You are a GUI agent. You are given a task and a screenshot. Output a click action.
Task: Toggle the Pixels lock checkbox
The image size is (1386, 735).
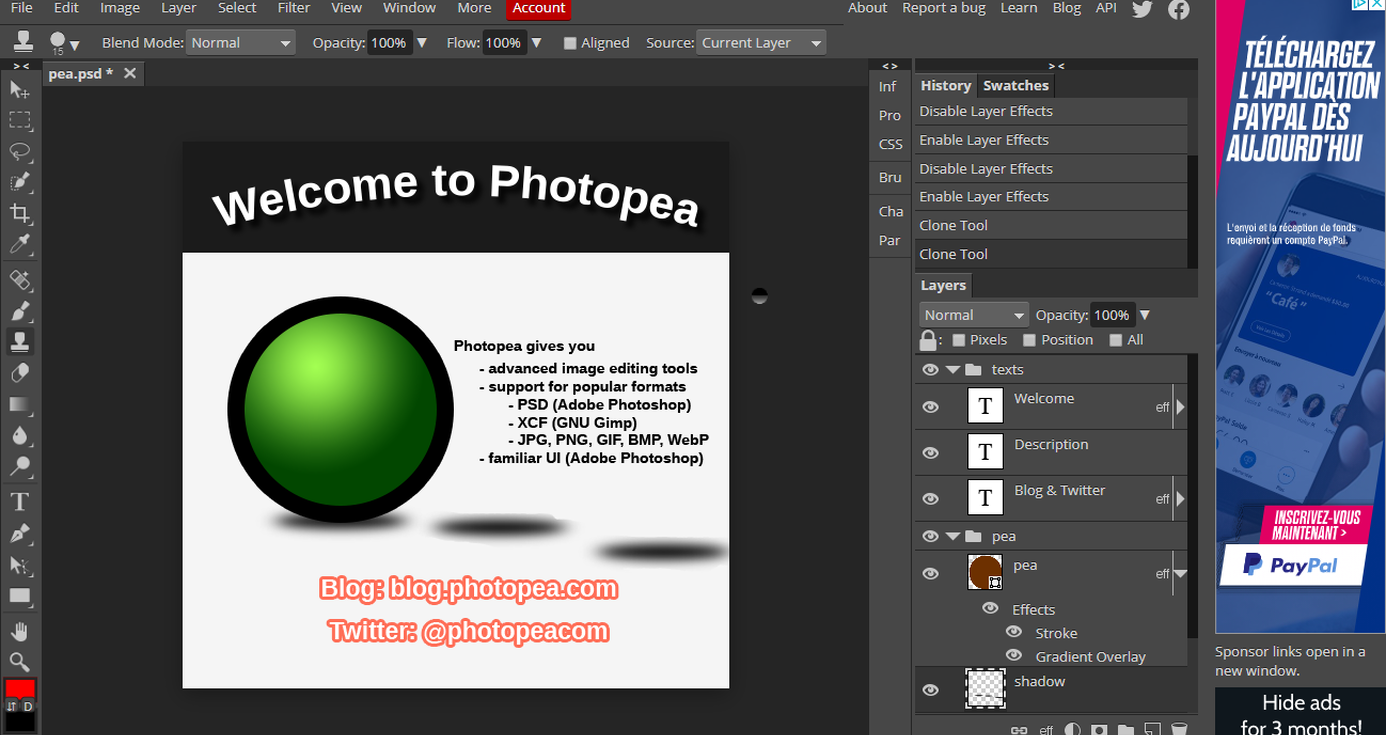pyautogui.click(x=959, y=340)
